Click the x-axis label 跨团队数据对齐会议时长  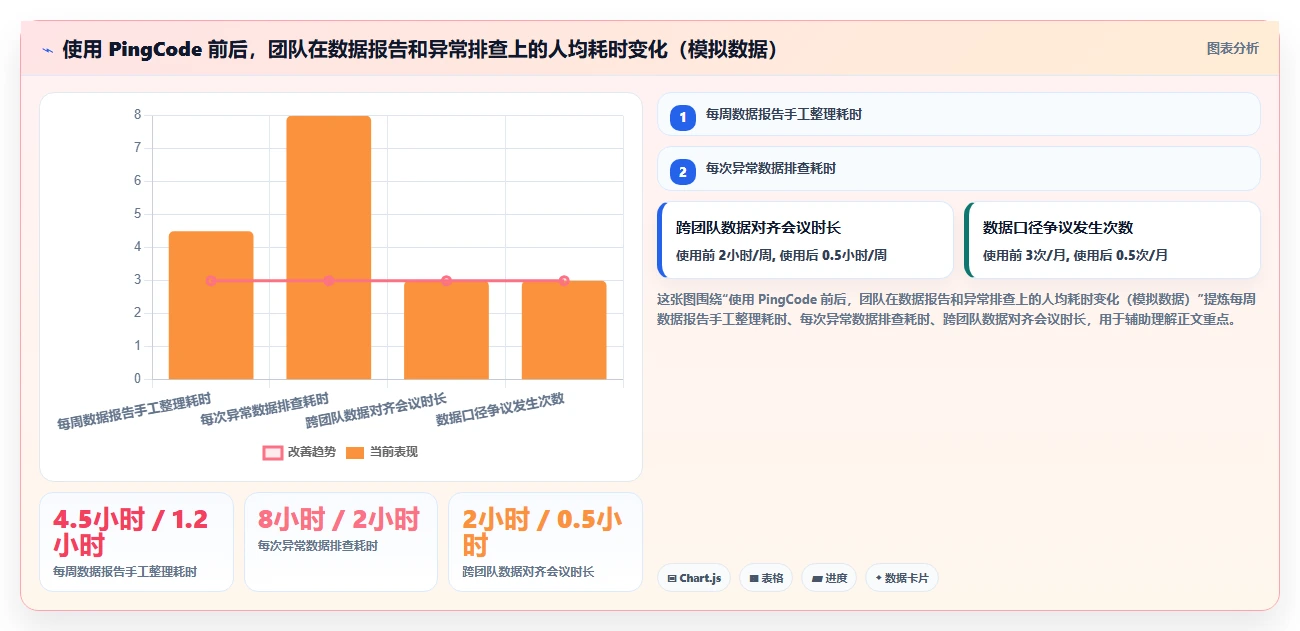coord(377,408)
